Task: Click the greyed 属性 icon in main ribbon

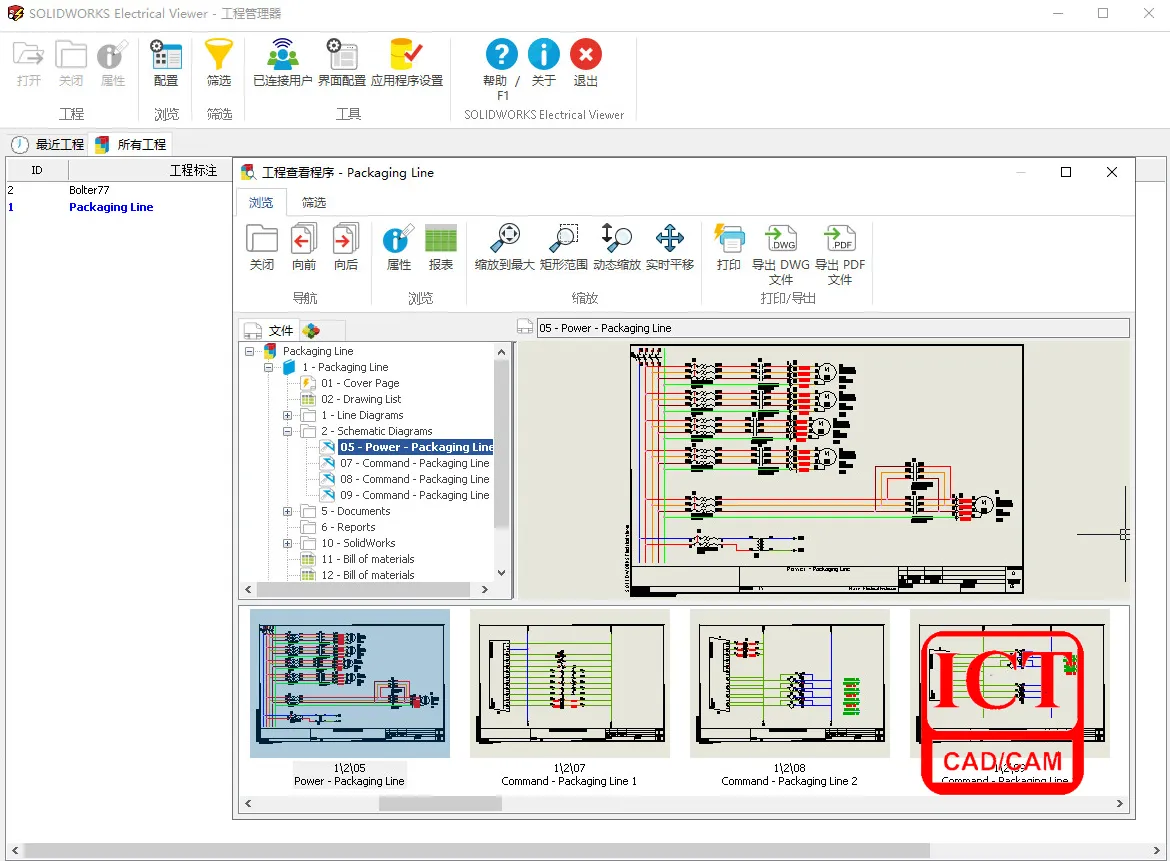Action: (113, 55)
